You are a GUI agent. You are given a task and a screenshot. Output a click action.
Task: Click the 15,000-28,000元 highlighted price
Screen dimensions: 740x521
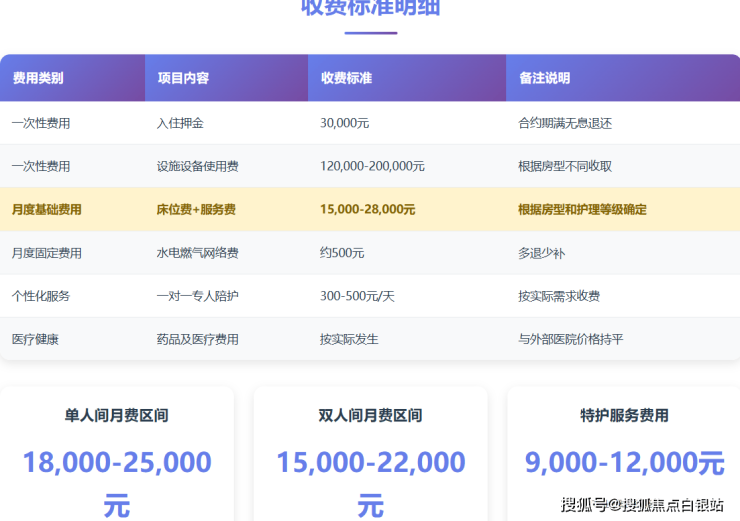[x=367, y=210]
